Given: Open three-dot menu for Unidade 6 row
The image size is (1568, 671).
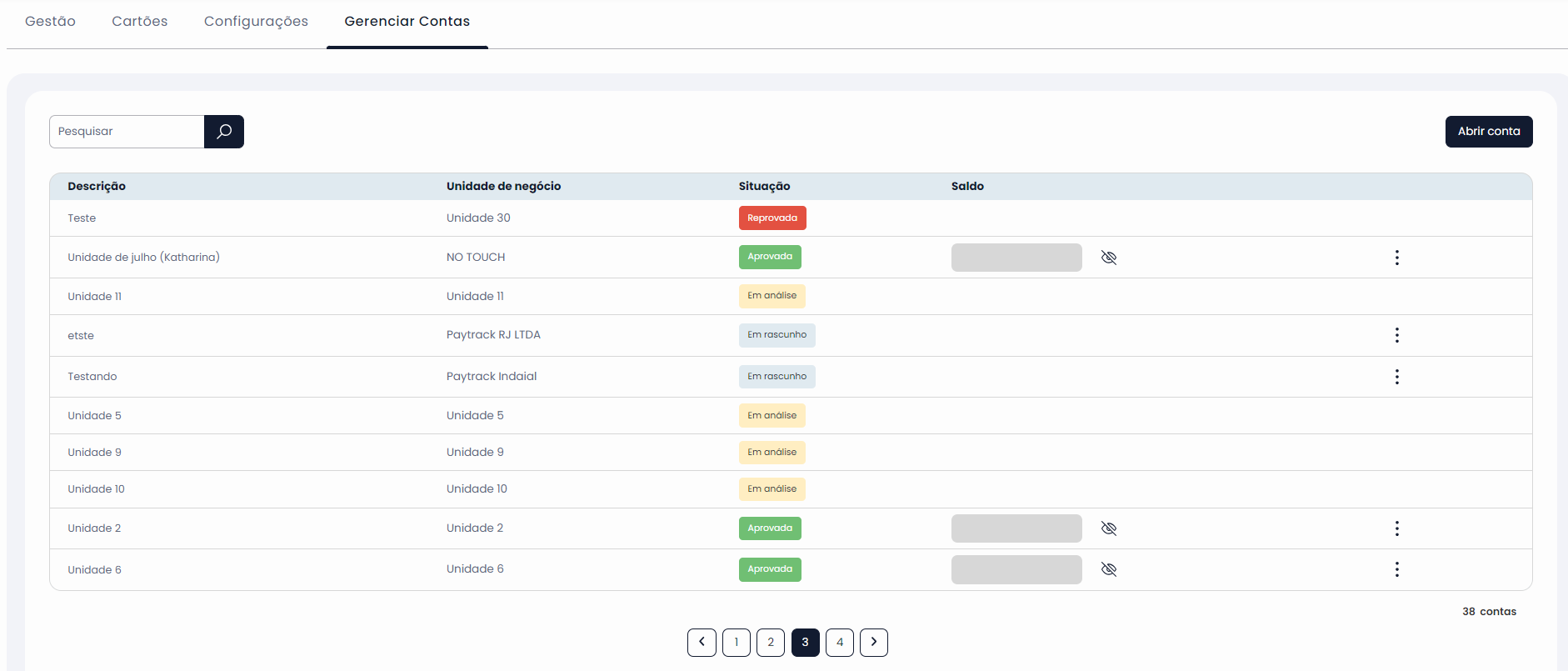Looking at the screenshot, I should point(1397,569).
